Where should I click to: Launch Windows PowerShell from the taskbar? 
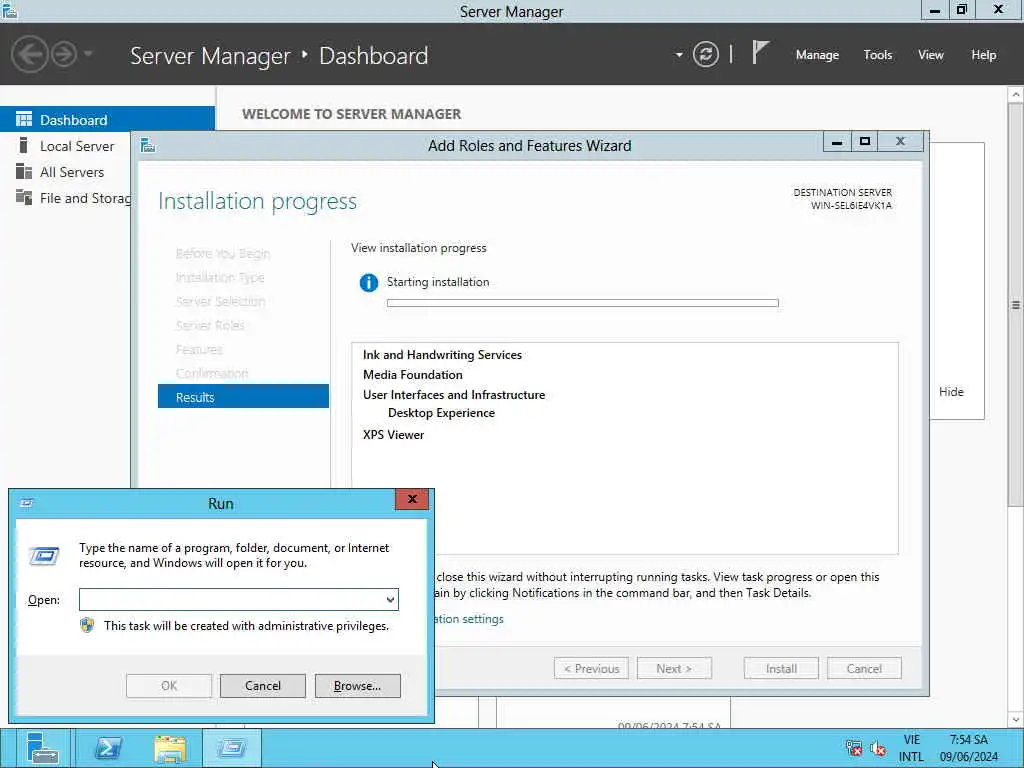(x=108, y=748)
